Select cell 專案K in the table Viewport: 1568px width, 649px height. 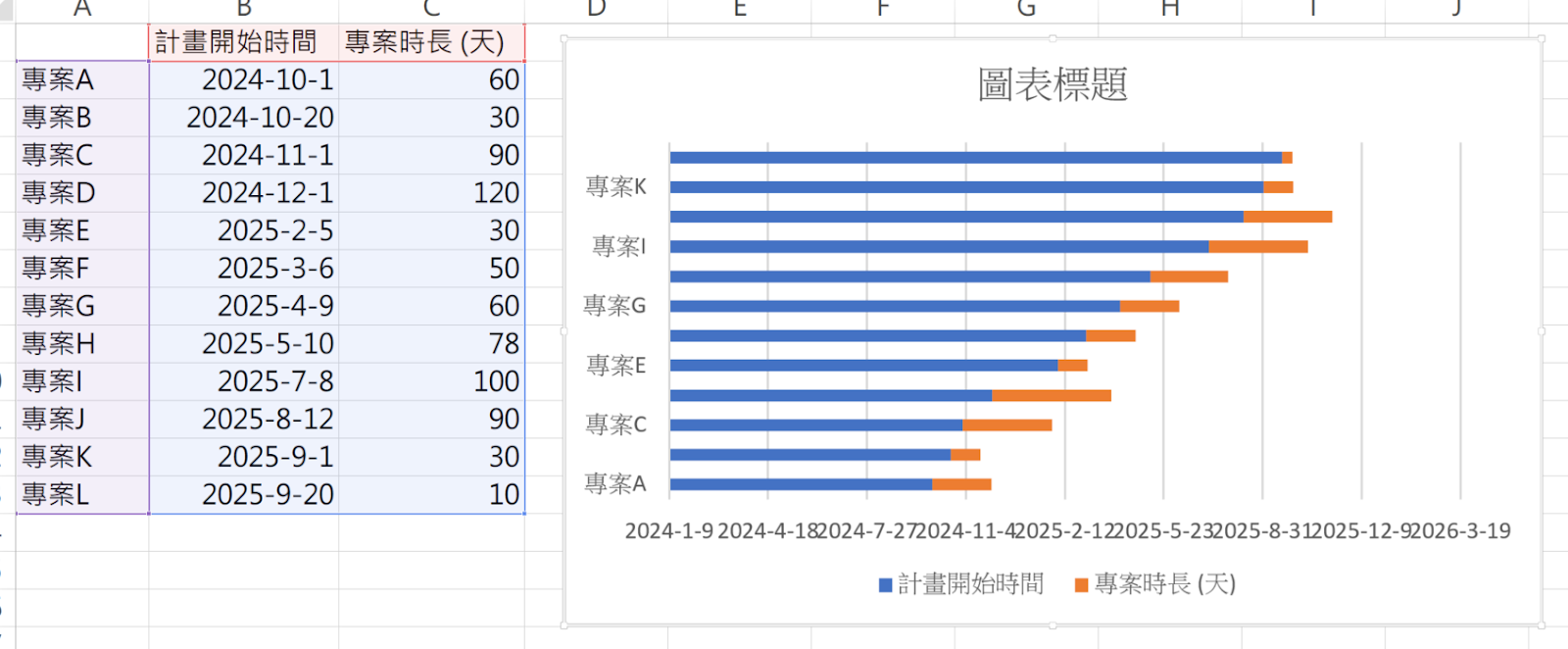click(82, 457)
